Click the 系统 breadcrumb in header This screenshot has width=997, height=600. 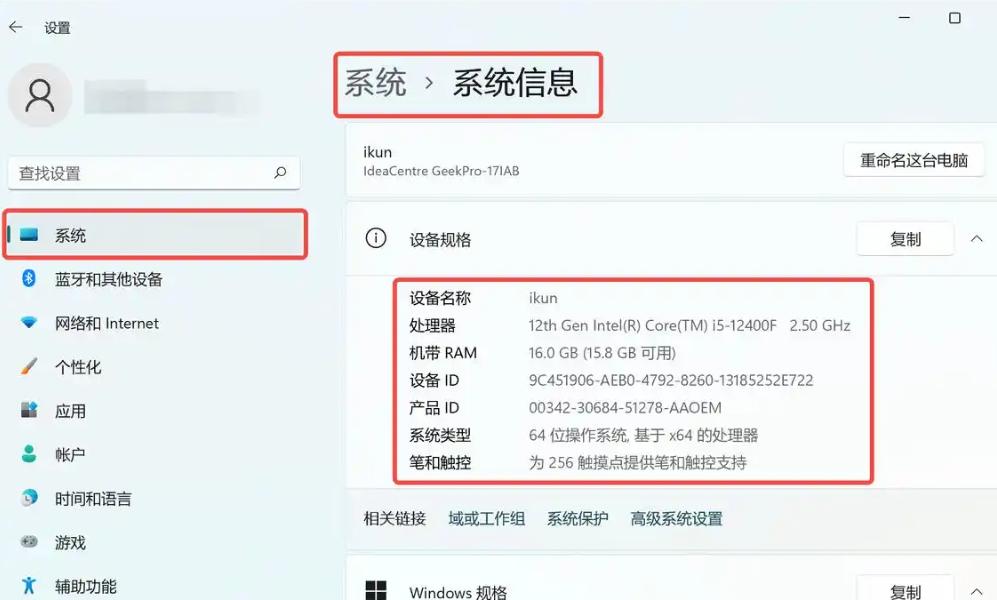coord(376,83)
